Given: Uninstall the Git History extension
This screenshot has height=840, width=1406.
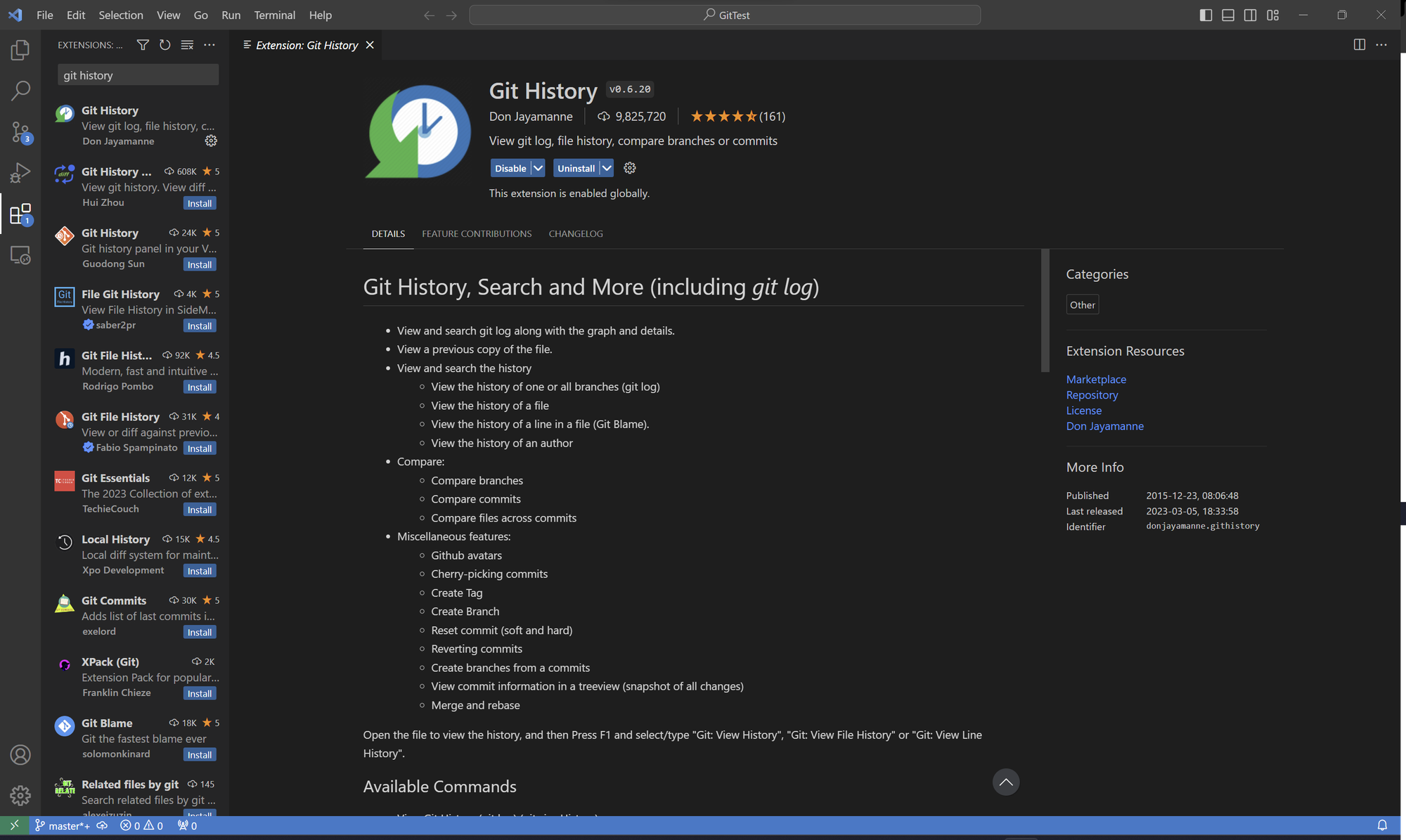Looking at the screenshot, I should [576, 168].
